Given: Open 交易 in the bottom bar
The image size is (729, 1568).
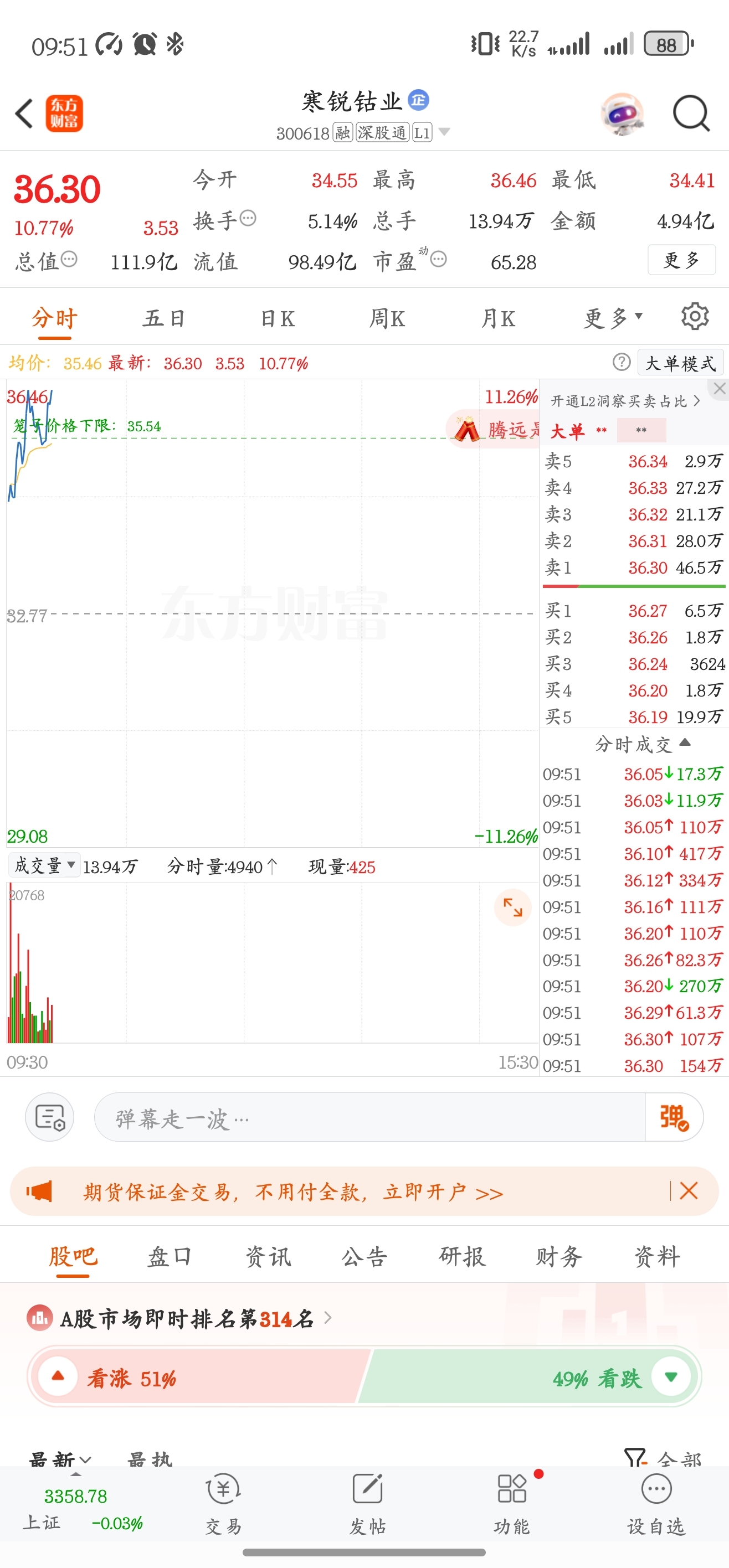Looking at the screenshot, I should pos(223,1503).
